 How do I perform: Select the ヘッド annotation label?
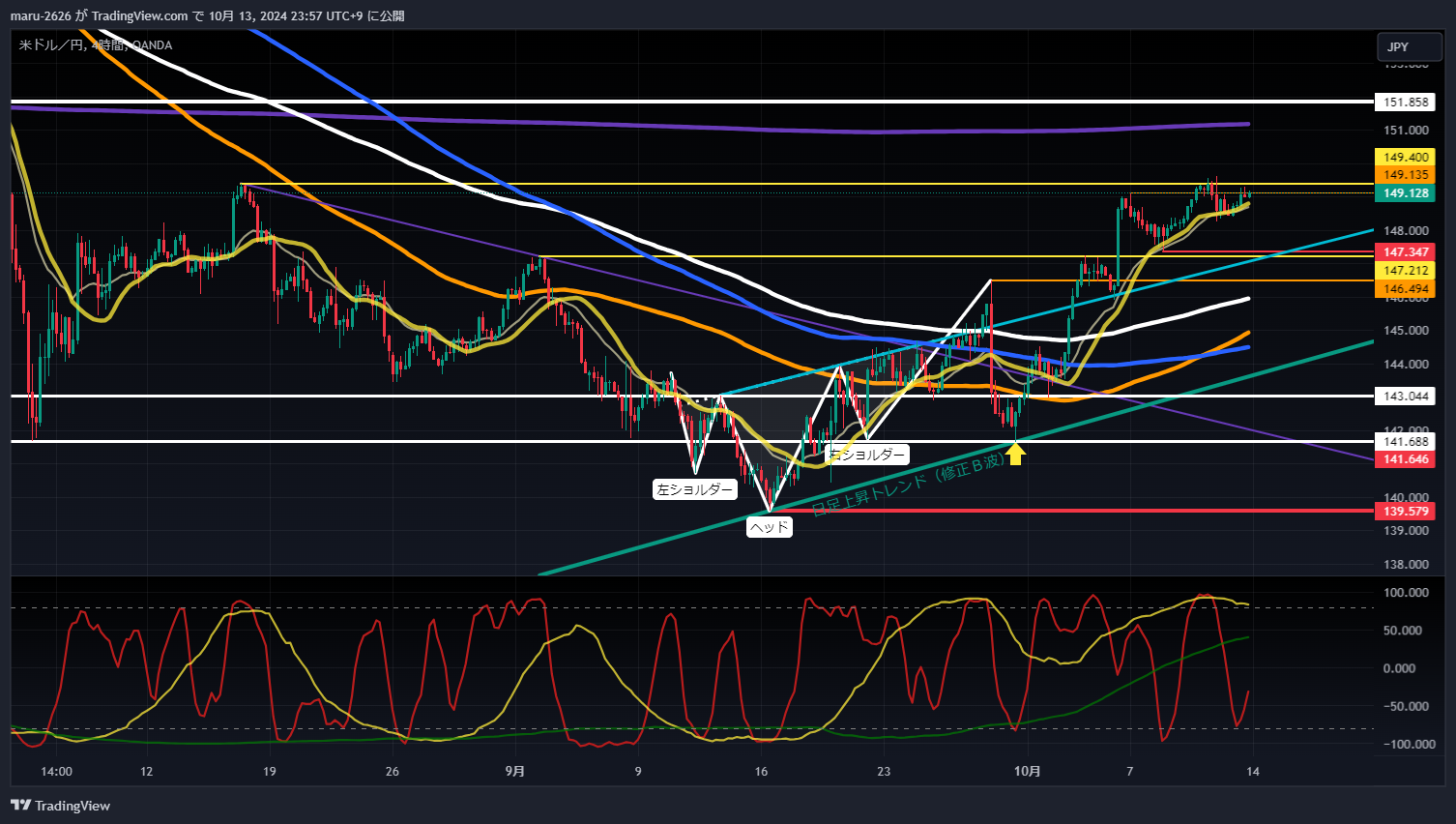[x=770, y=527]
